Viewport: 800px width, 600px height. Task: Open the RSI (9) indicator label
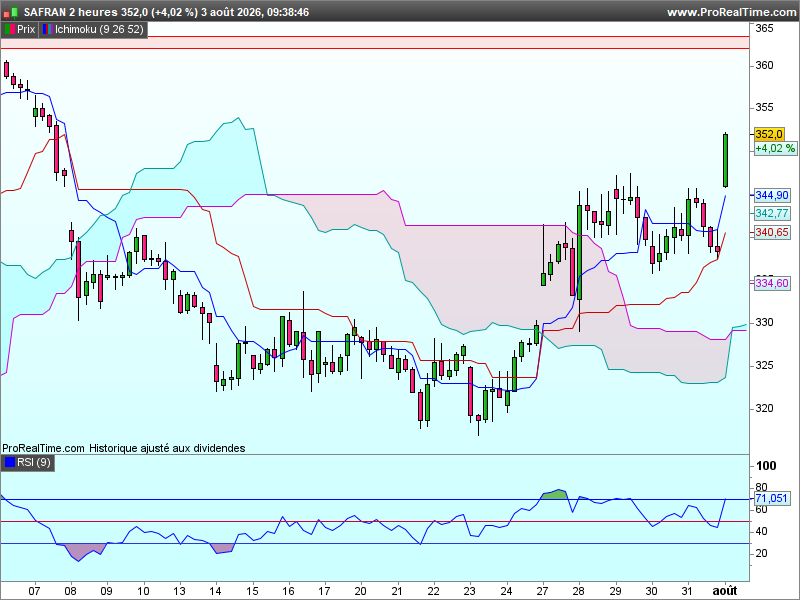(x=34, y=463)
